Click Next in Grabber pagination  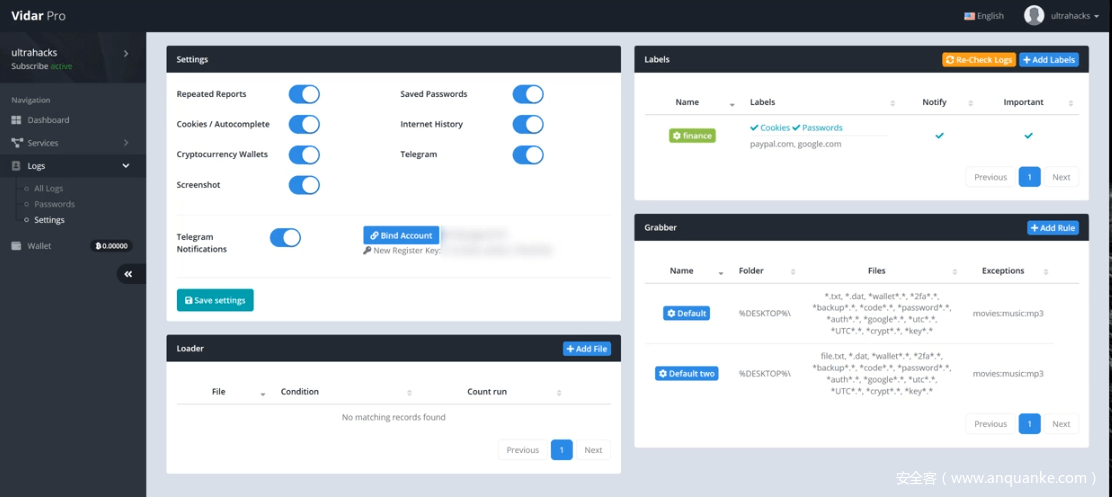click(x=1061, y=423)
